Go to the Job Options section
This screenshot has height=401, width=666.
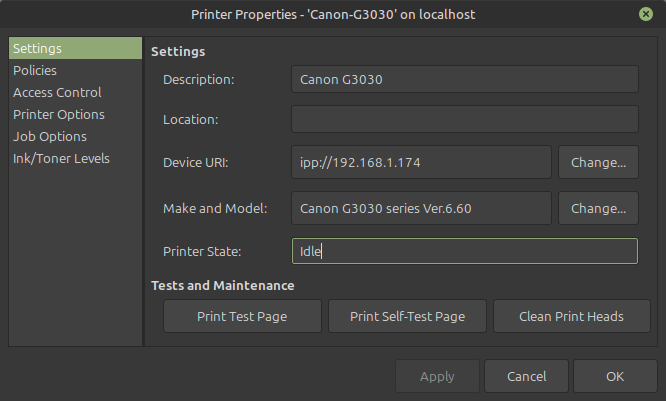pyautogui.click(x=50, y=137)
